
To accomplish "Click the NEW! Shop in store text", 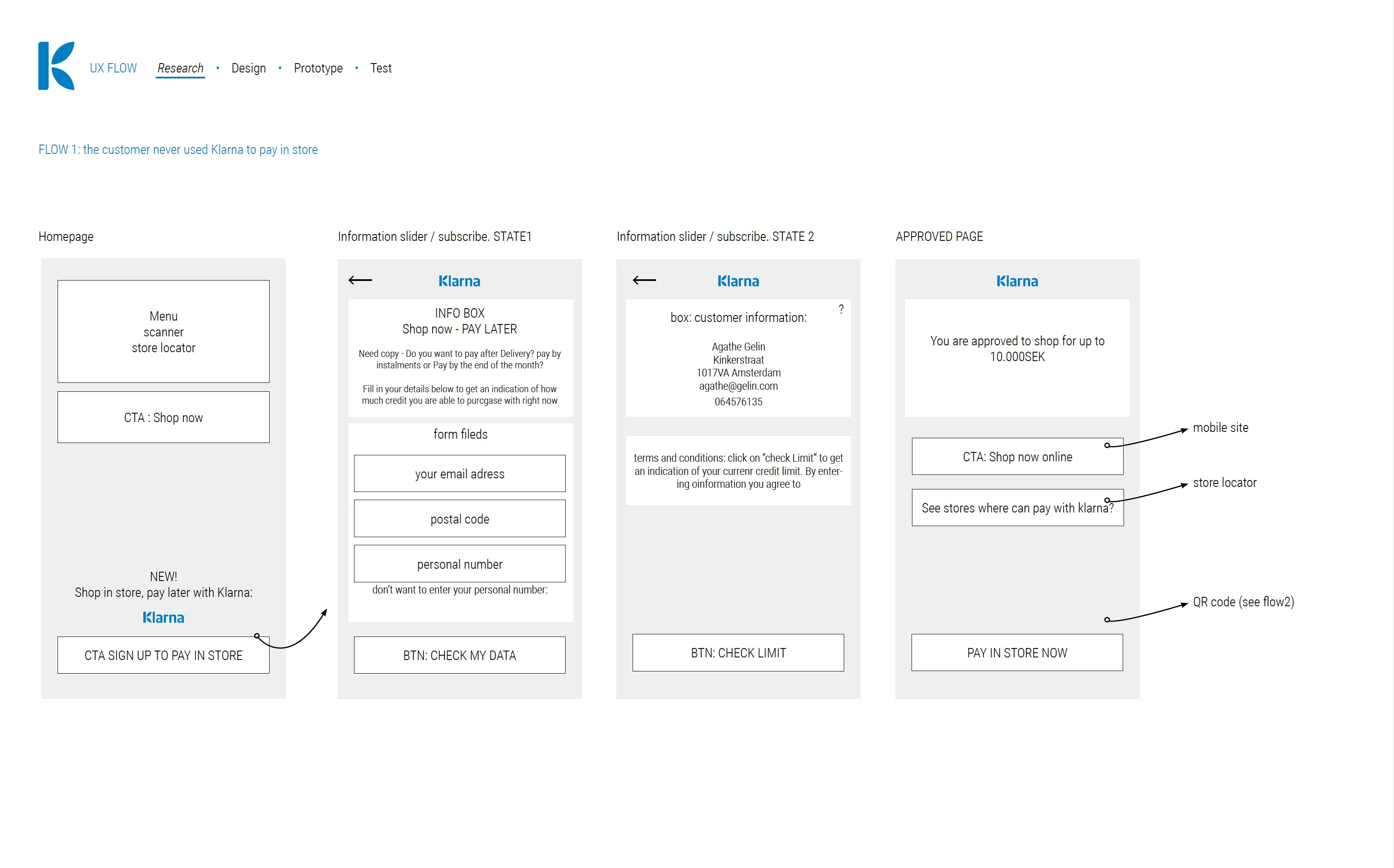I will coord(163,584).
